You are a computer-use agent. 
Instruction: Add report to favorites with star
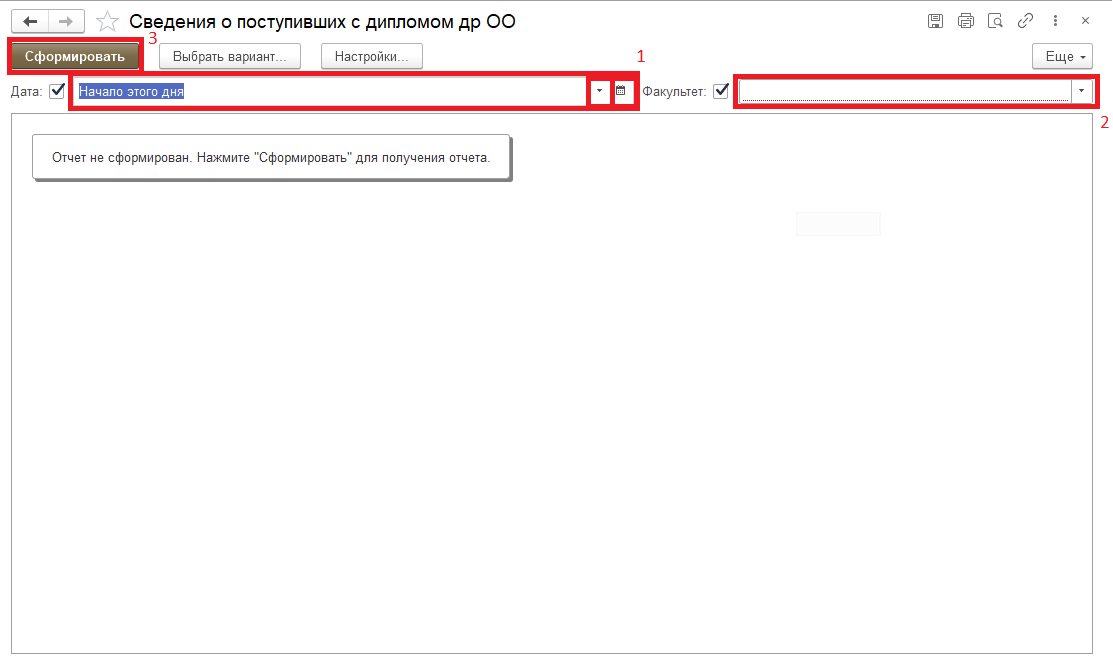point(109,21)
